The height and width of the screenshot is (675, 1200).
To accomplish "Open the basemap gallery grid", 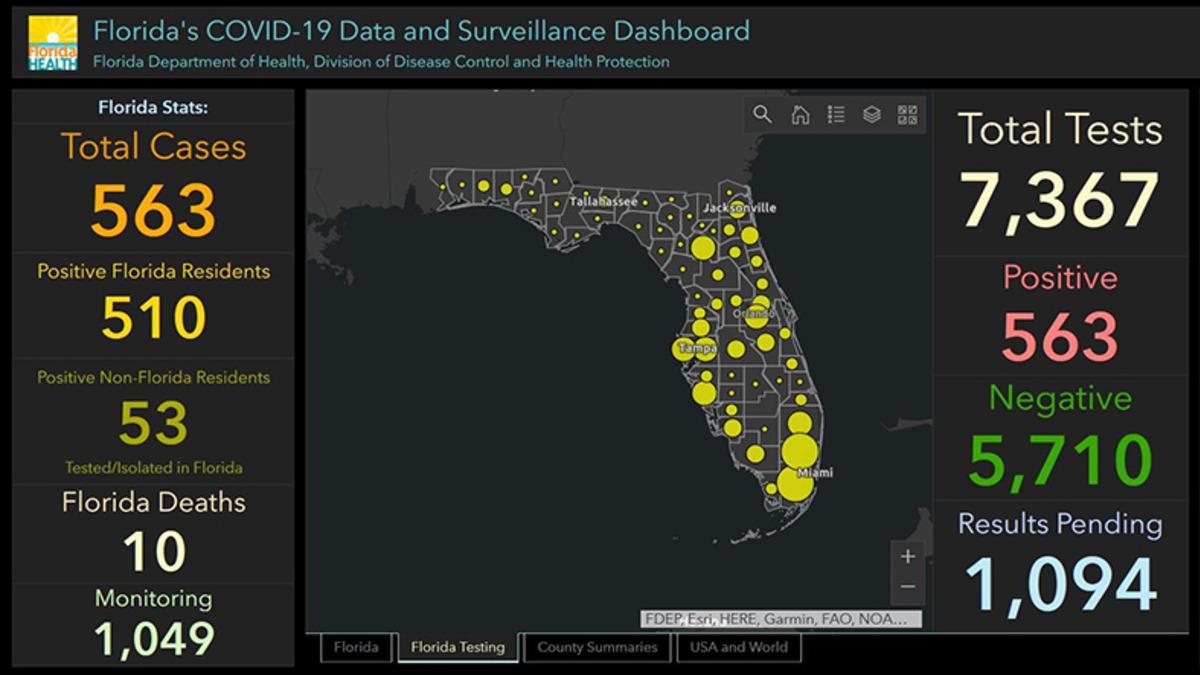I will click(907, 115).
